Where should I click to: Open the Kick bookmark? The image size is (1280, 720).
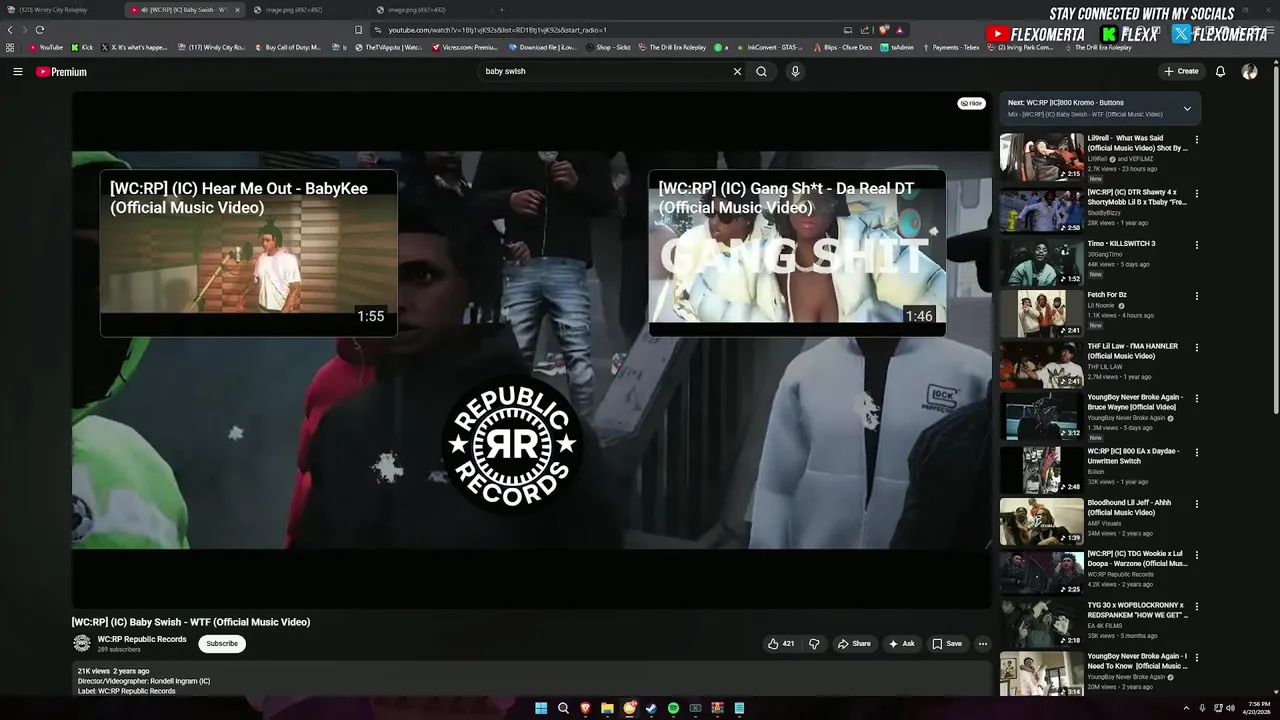click(x=82, y=47)
